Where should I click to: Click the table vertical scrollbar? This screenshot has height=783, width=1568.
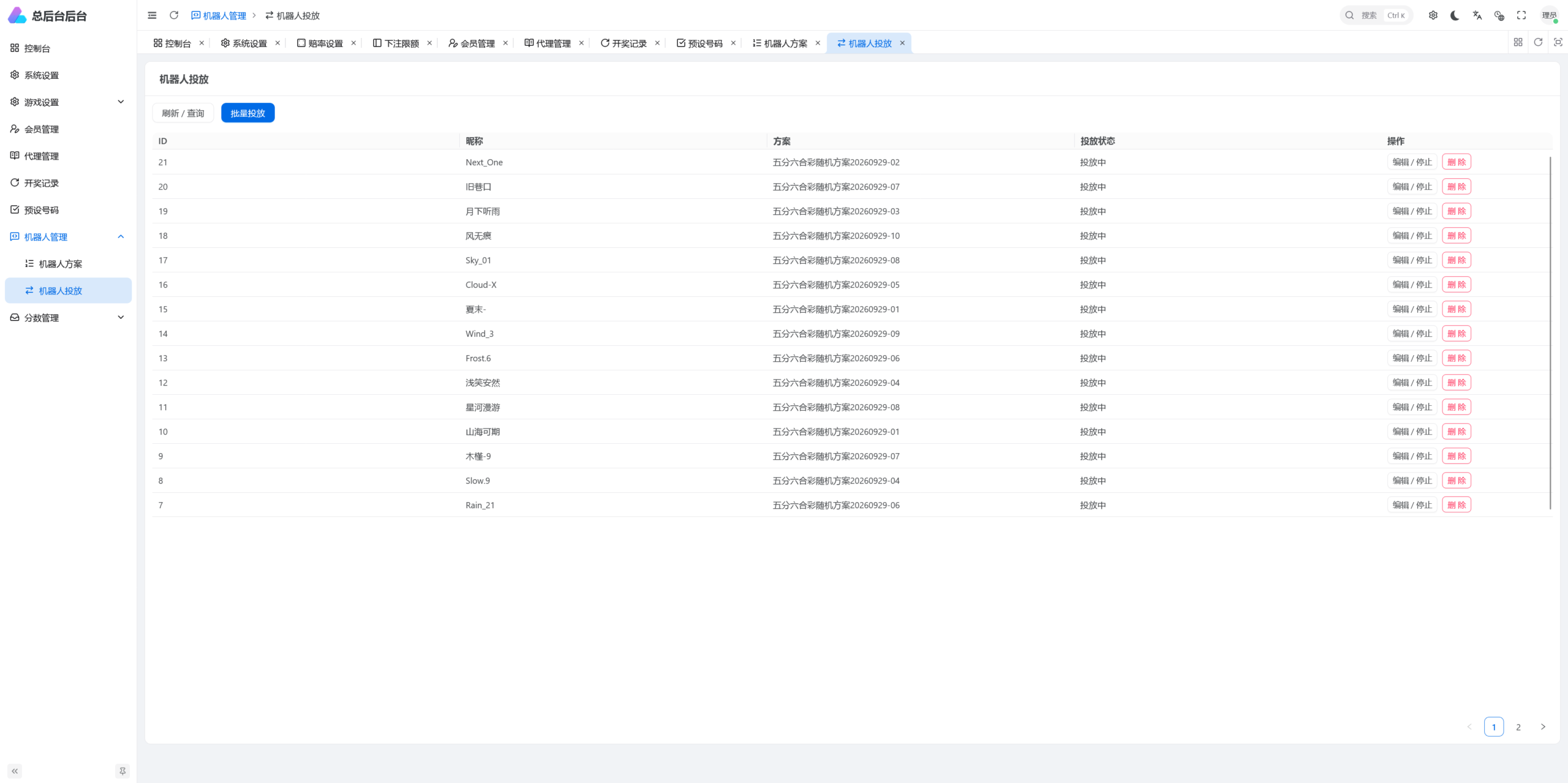(x=1550, y=334)
